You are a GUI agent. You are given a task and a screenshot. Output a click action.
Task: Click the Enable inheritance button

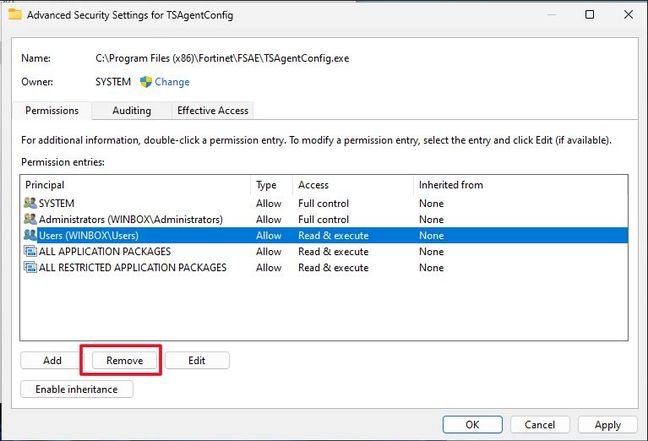77,389
